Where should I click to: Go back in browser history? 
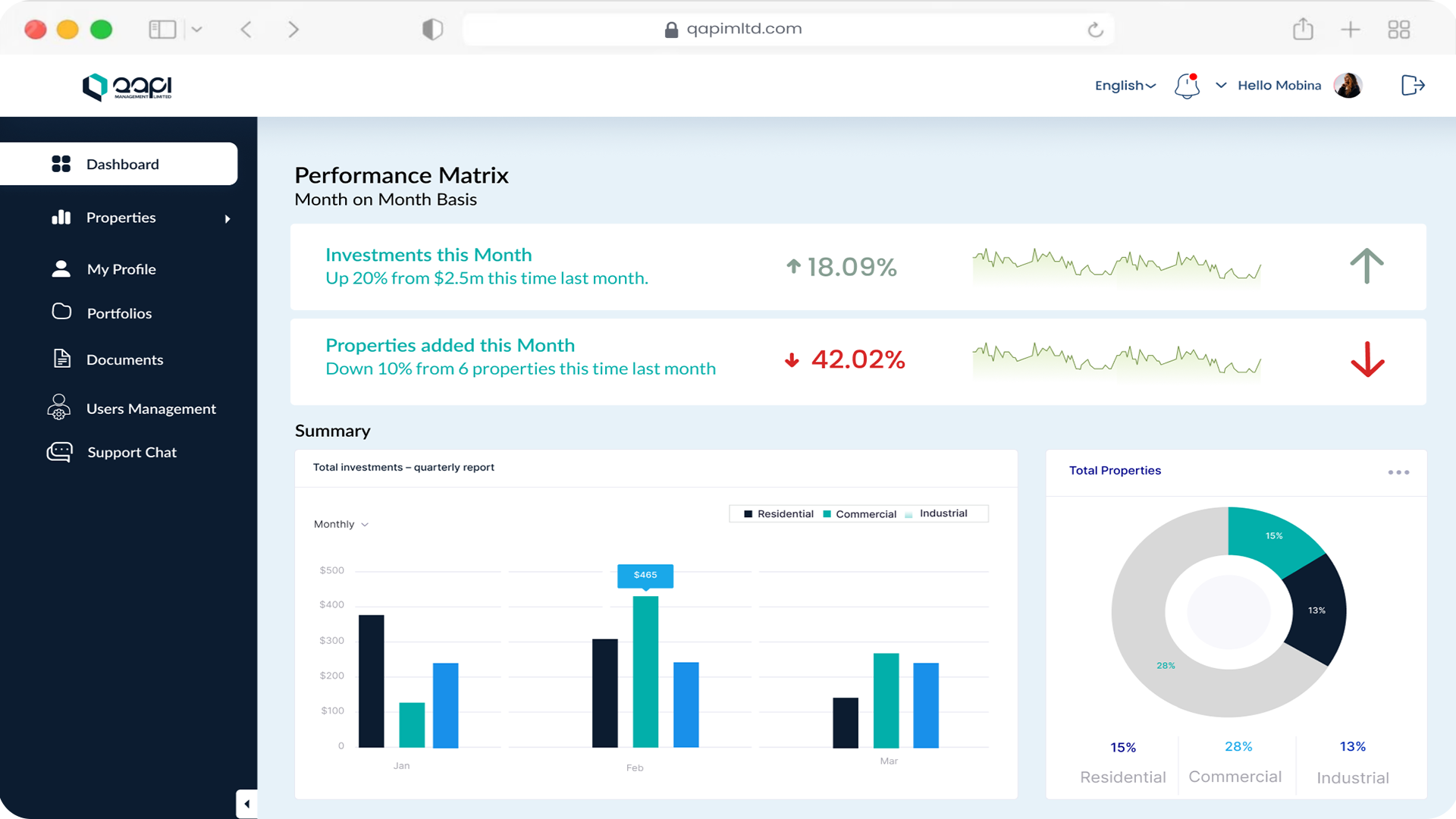(x=246, y=30)
